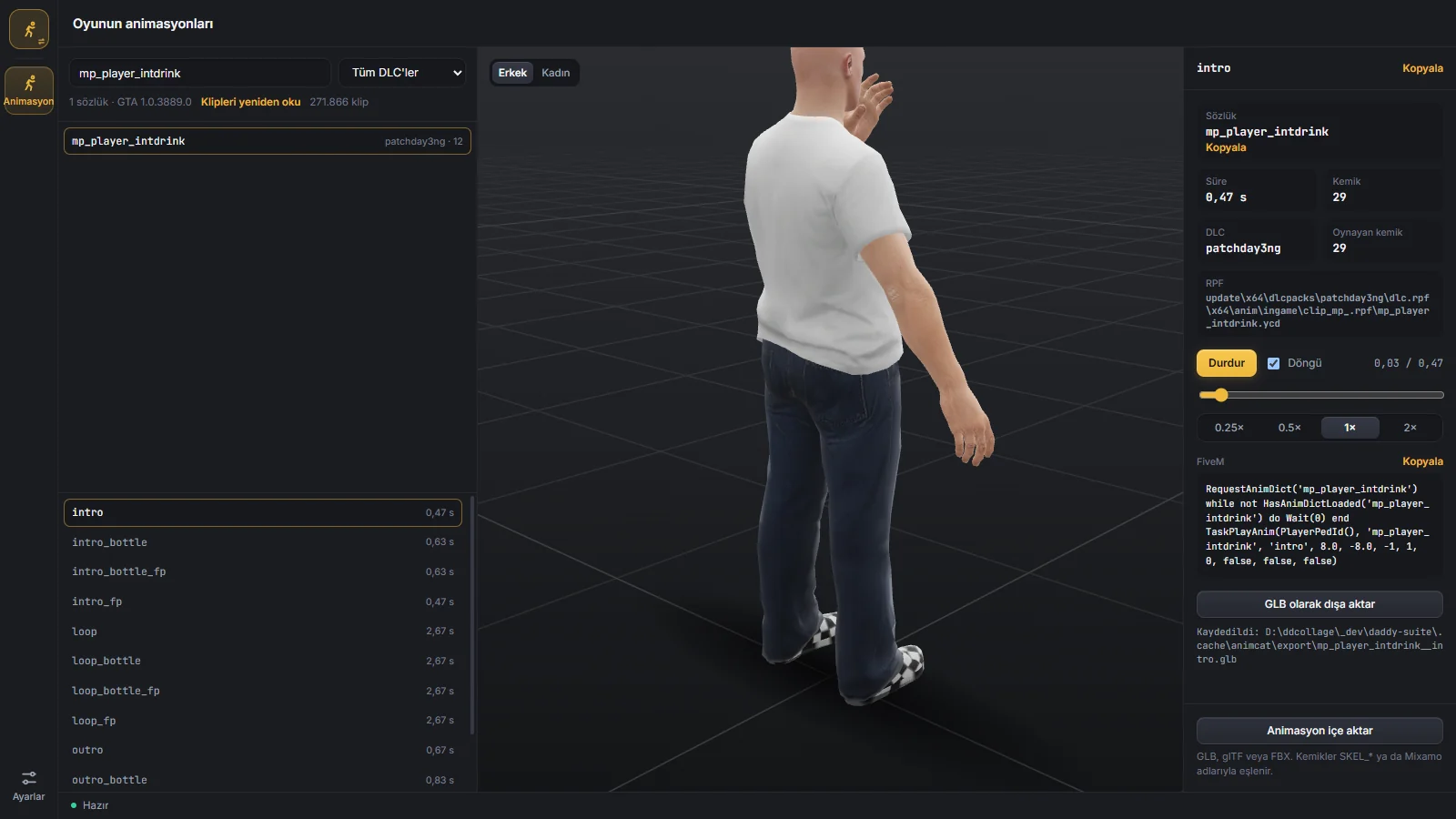The width and height of the screenshot is (1456, 819).
Task: Click the app logo icon at top-left
Action: [x=29, y=29]
